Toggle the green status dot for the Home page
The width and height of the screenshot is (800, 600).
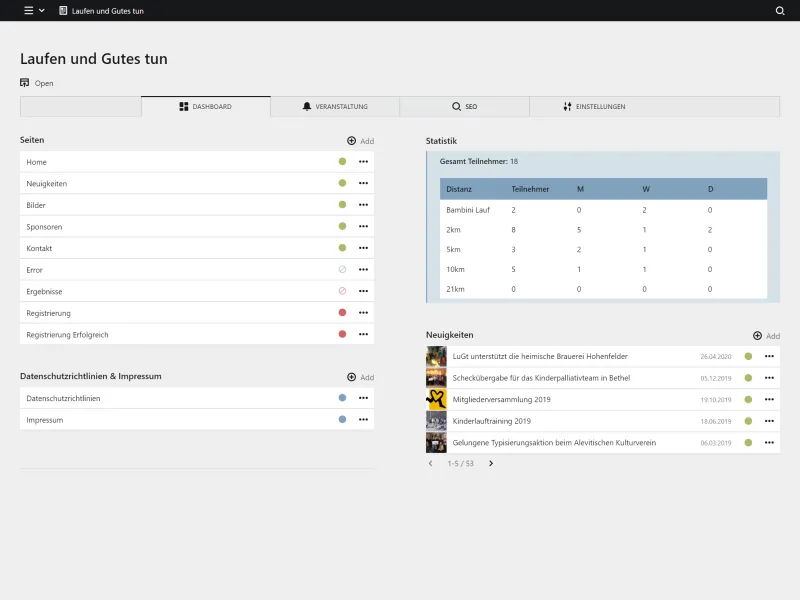[x=341, y=162]
